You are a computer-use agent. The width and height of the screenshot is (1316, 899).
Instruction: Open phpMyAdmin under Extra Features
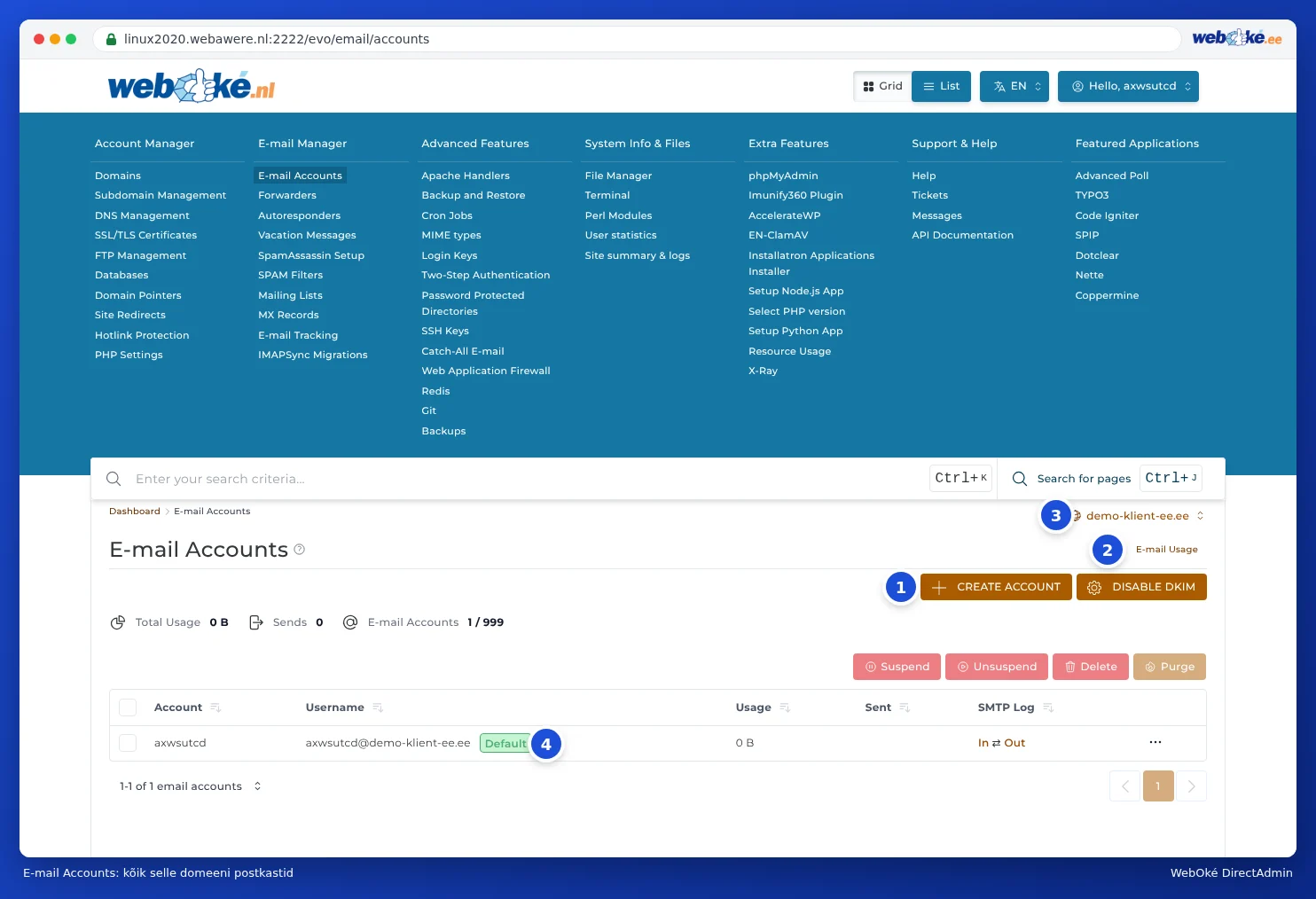coord(783,176)
